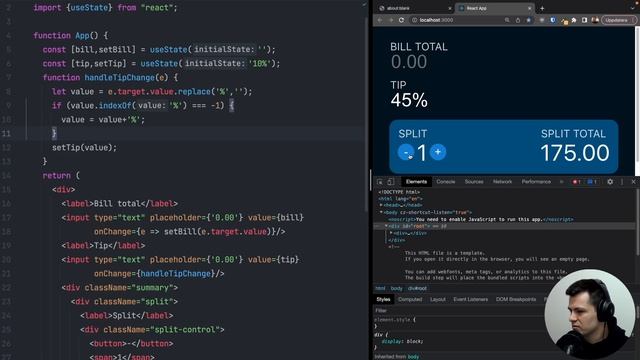Click the DevTools elements panel scrollbar
The image size is (640, 360).
point(637,223)
